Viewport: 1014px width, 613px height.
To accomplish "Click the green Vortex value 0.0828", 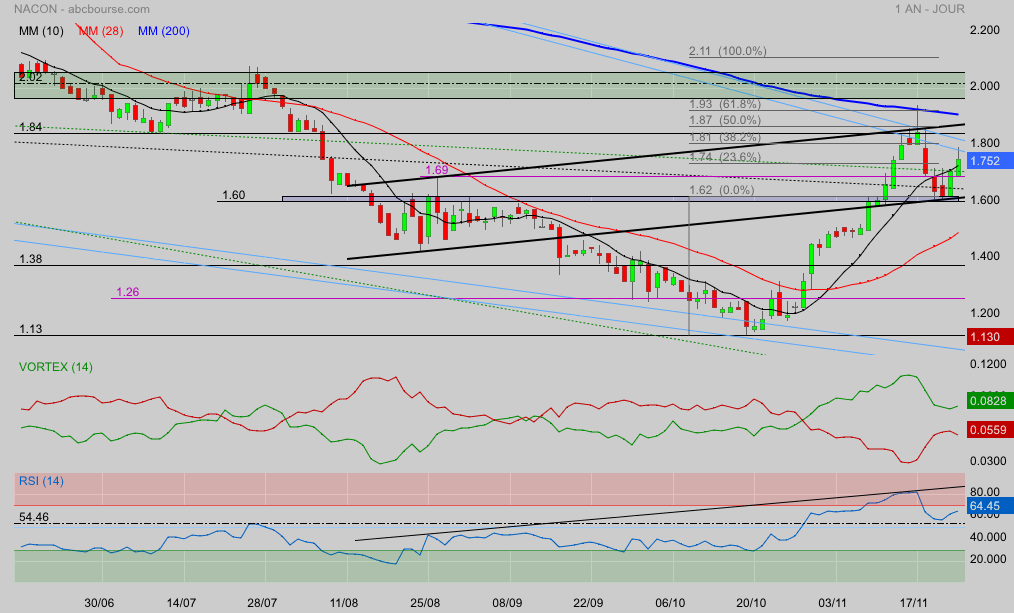I will 989,401.
